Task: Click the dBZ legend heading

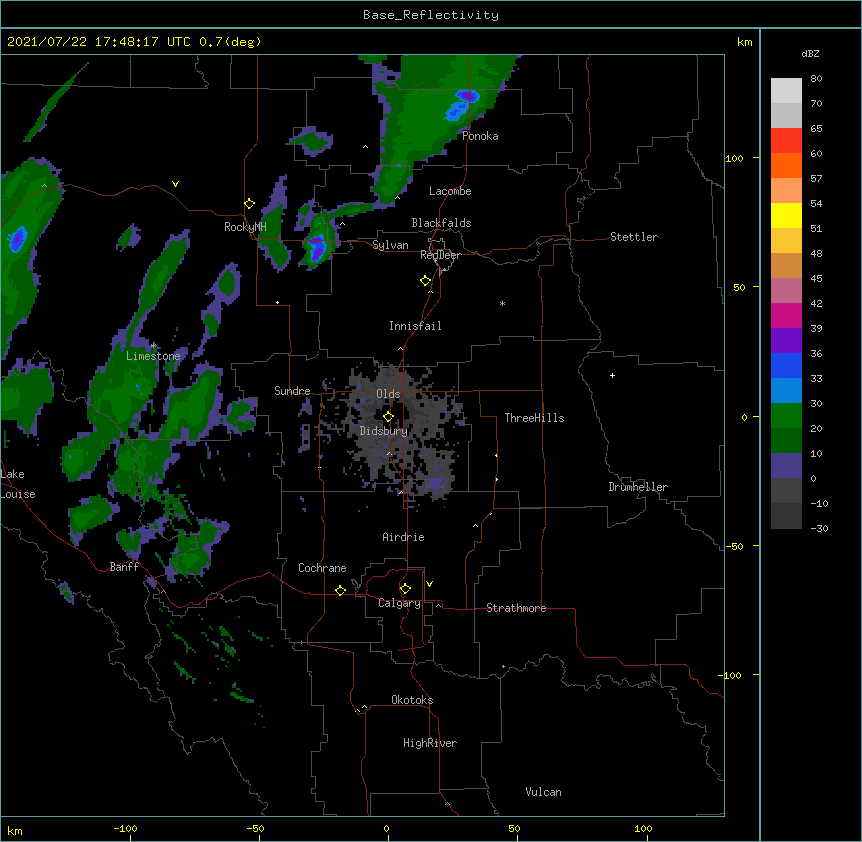Action: pos(810,53)
